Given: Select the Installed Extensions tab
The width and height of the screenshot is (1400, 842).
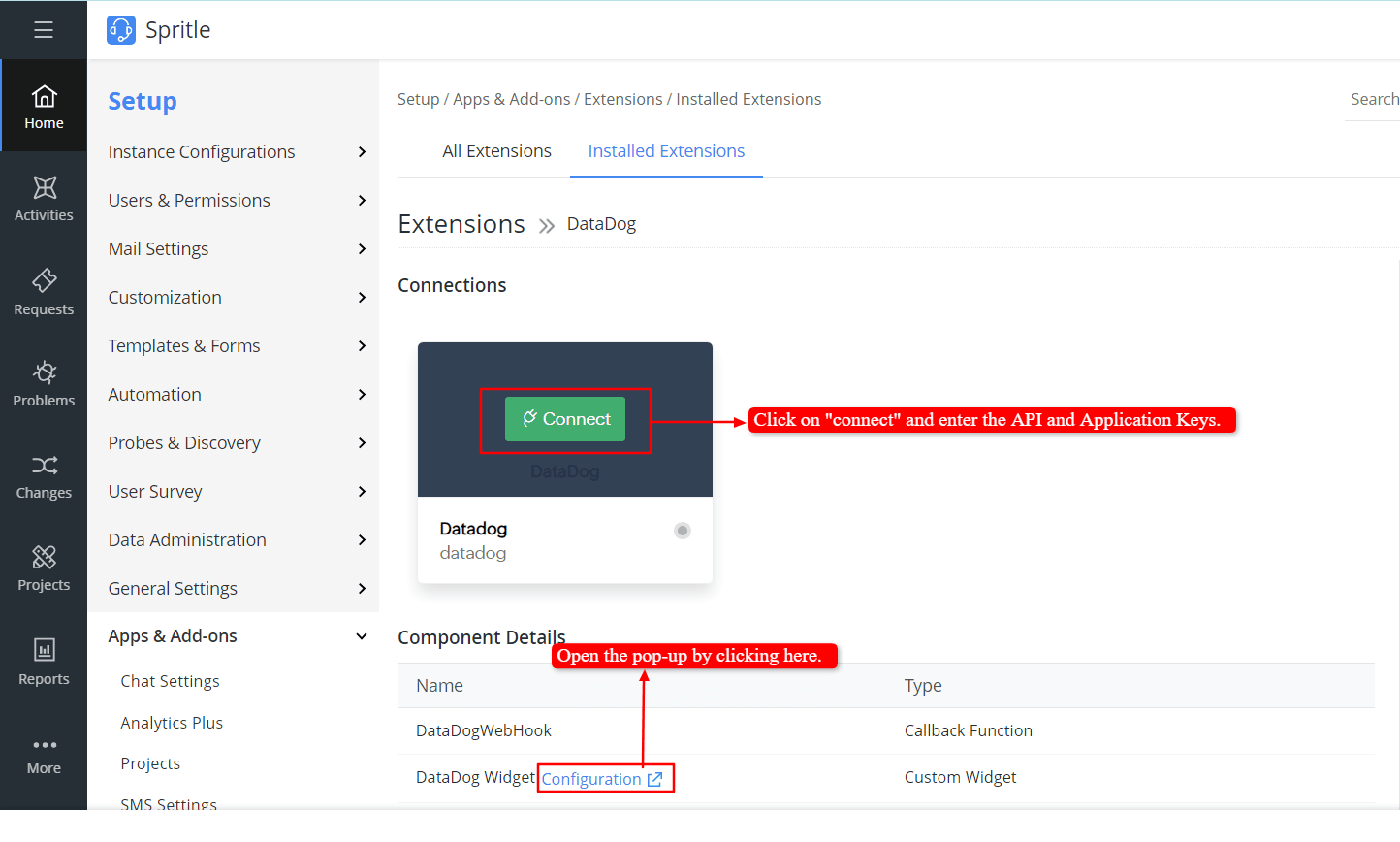Looking at the screenshot, I should point(666,151).
